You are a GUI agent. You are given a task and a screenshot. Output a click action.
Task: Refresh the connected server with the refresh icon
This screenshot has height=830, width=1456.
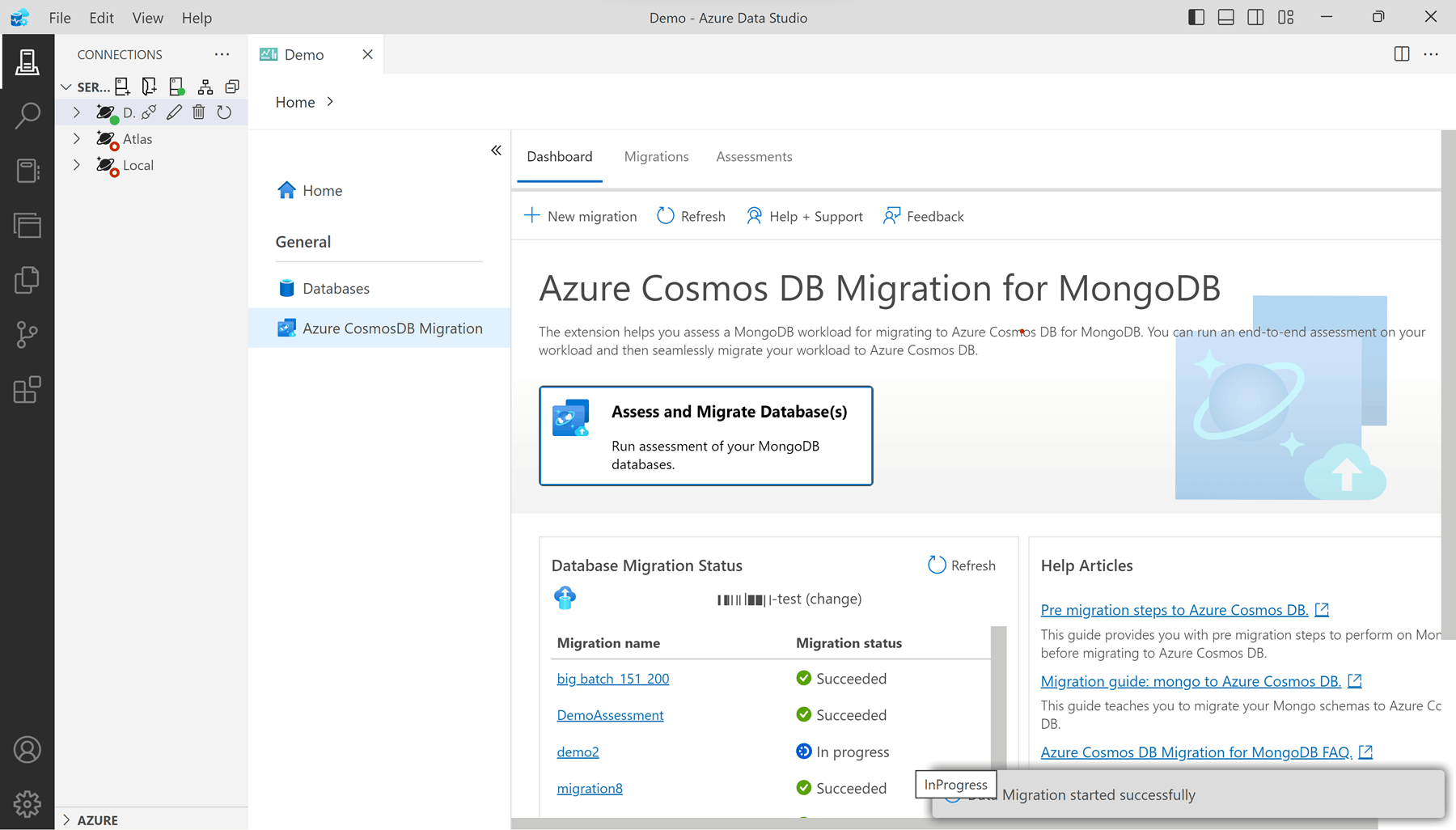(225, 112)
